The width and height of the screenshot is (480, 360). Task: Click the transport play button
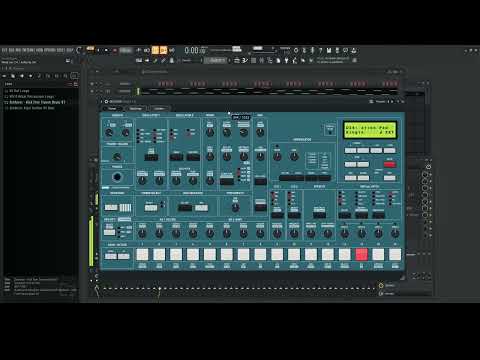coord(98,50)
